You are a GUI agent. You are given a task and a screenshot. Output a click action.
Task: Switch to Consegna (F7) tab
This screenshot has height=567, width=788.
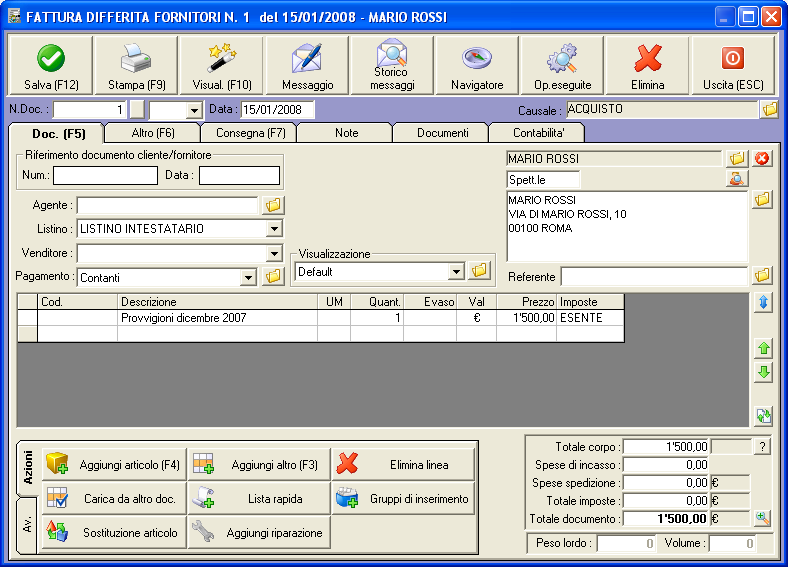coord(250,133)
